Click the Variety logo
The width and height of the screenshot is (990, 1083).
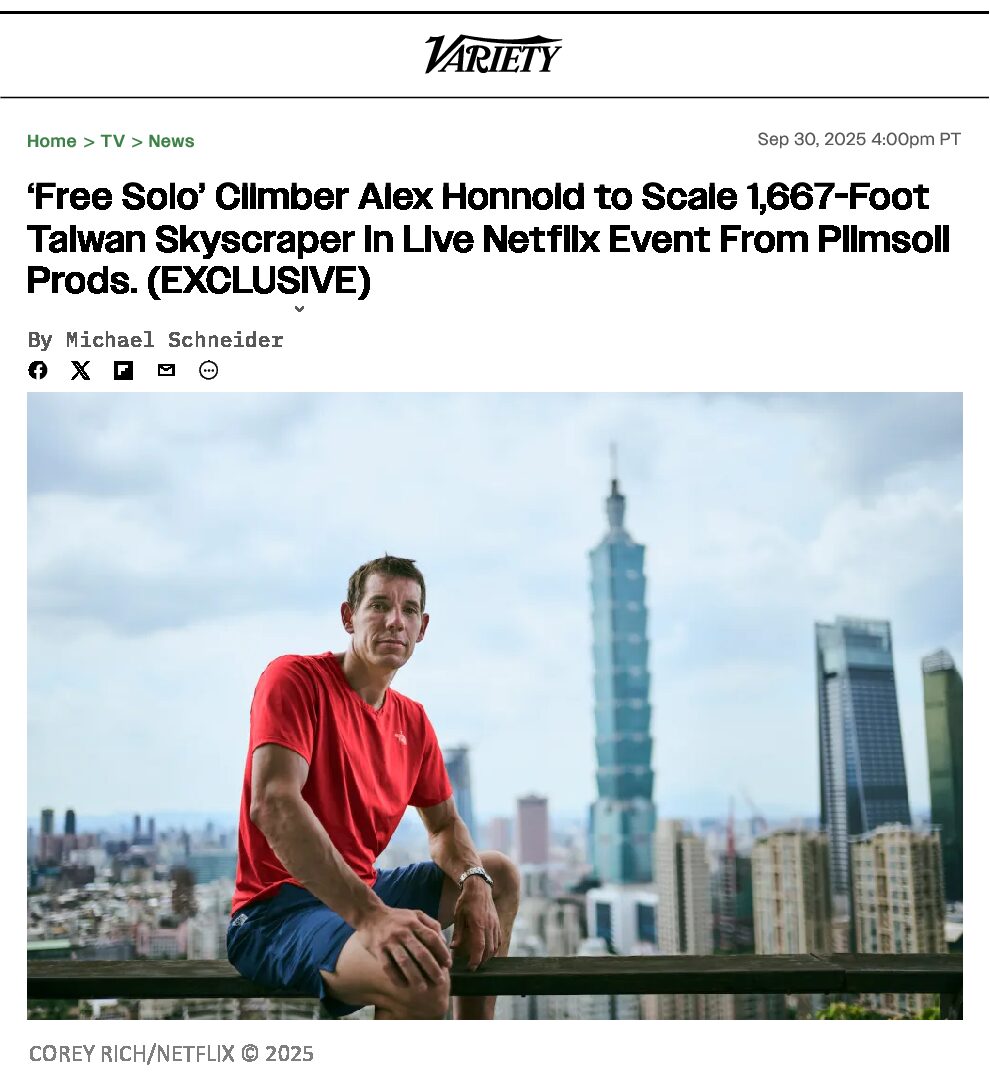click(493, 54)
